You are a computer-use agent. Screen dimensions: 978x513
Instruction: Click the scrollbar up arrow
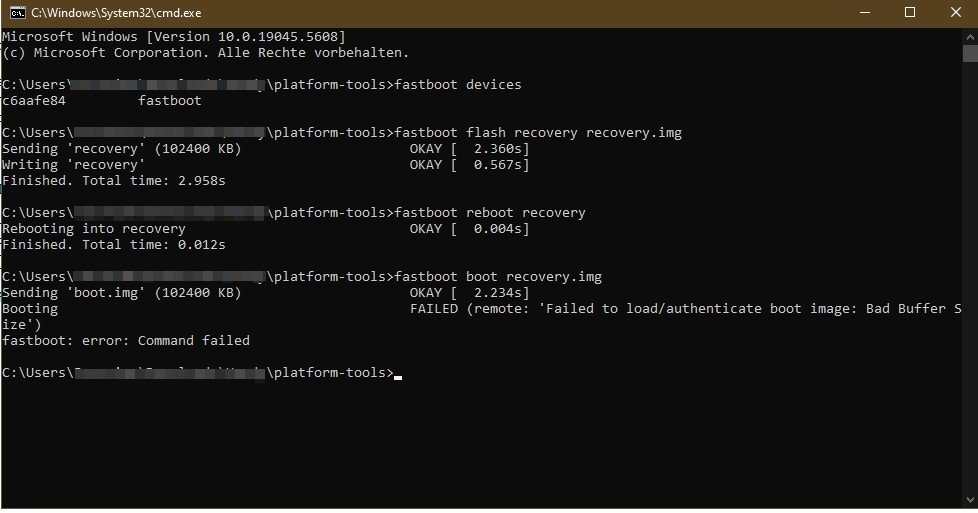[970, 35]
